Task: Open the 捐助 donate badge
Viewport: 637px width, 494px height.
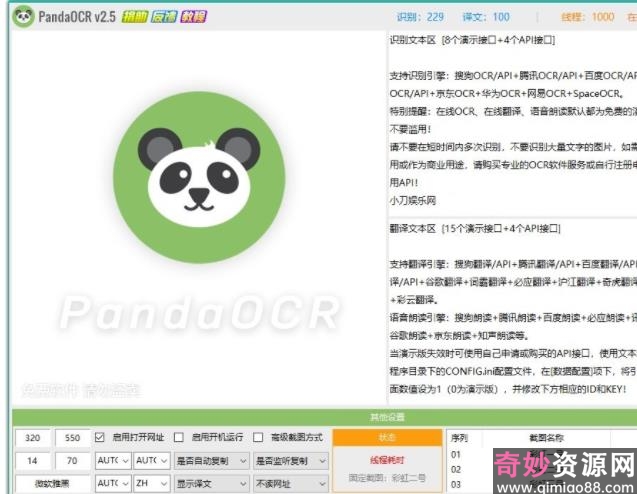Action: pyautogui.click(x=135, y=17)
